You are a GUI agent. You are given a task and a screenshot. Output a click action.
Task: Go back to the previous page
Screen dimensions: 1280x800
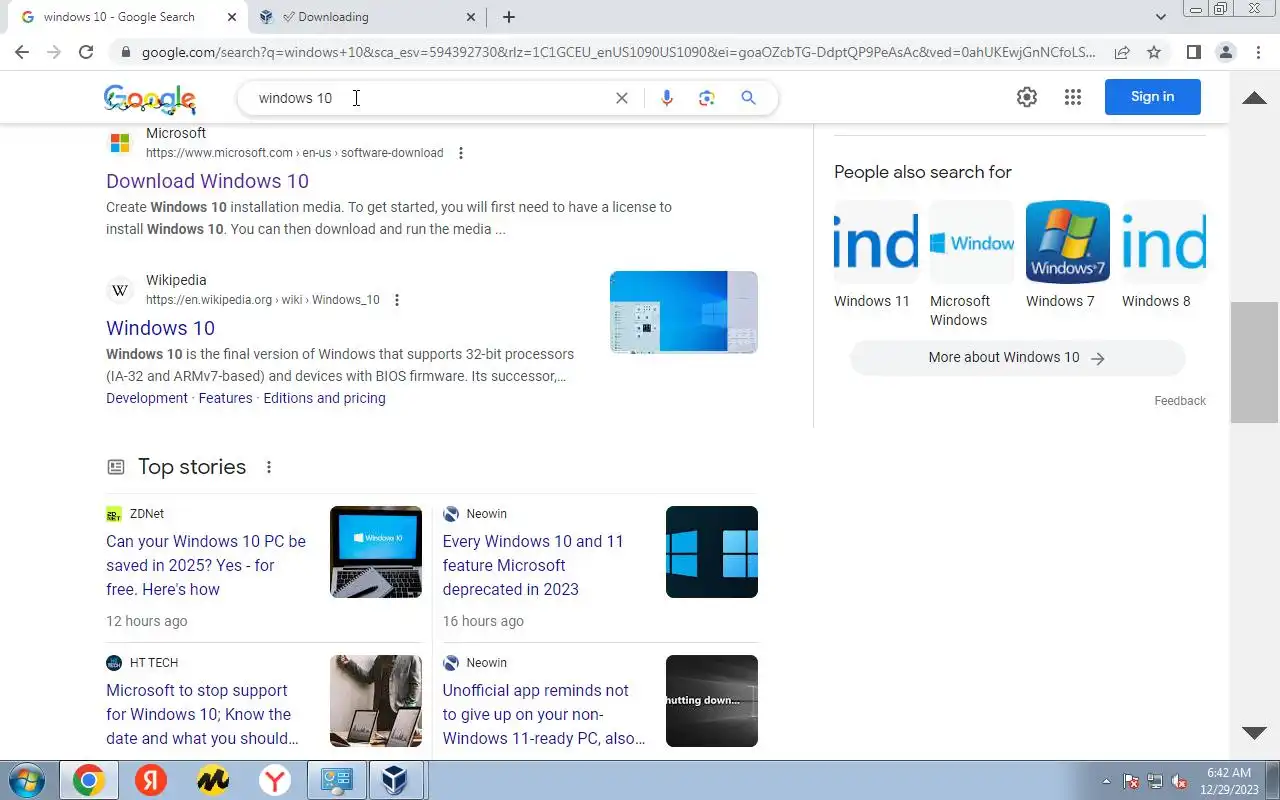(22, 52)
